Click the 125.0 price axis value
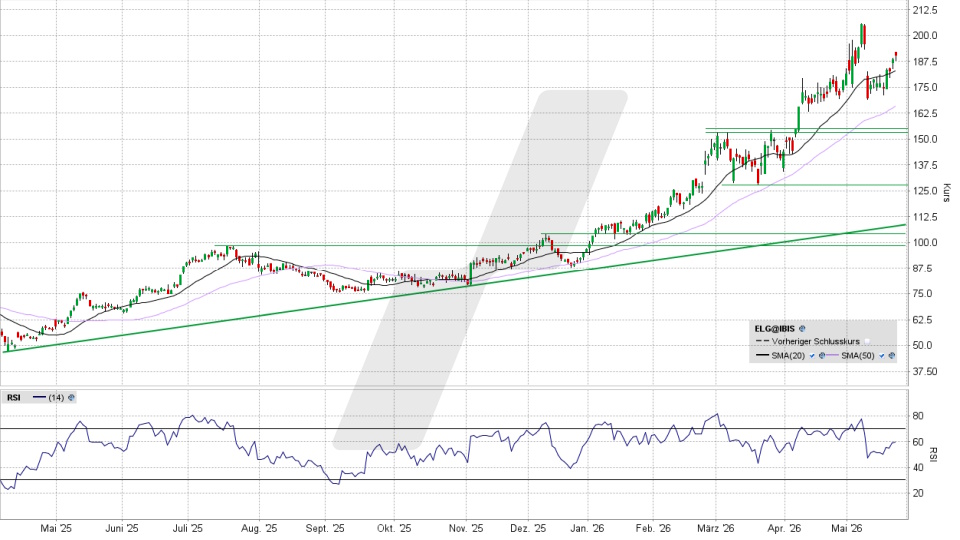960x540 pixels. [x=924, y=191]
